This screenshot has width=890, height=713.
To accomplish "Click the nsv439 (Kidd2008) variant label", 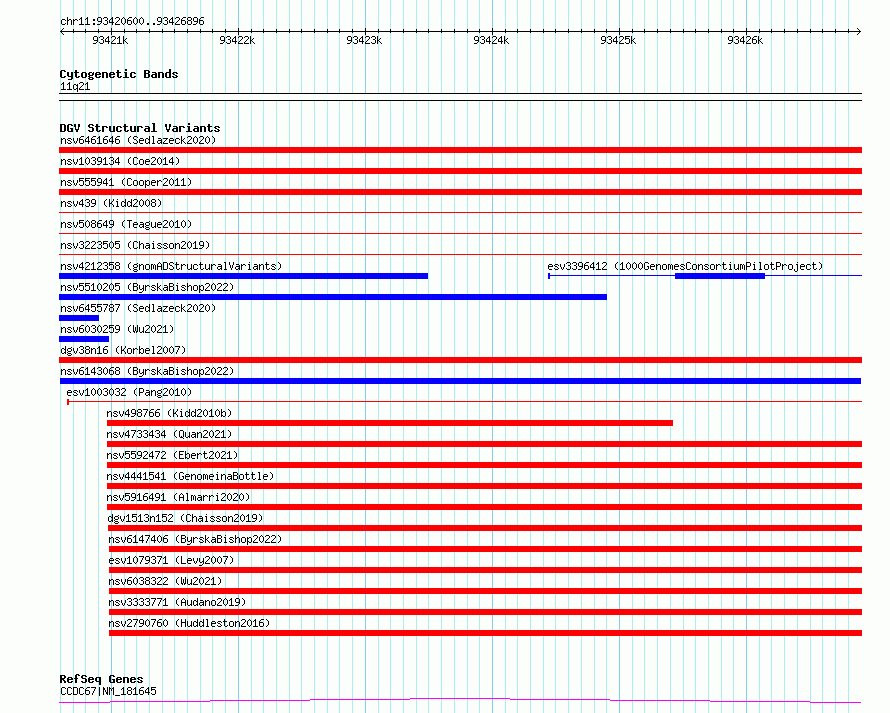I will (x=111, y=203).
